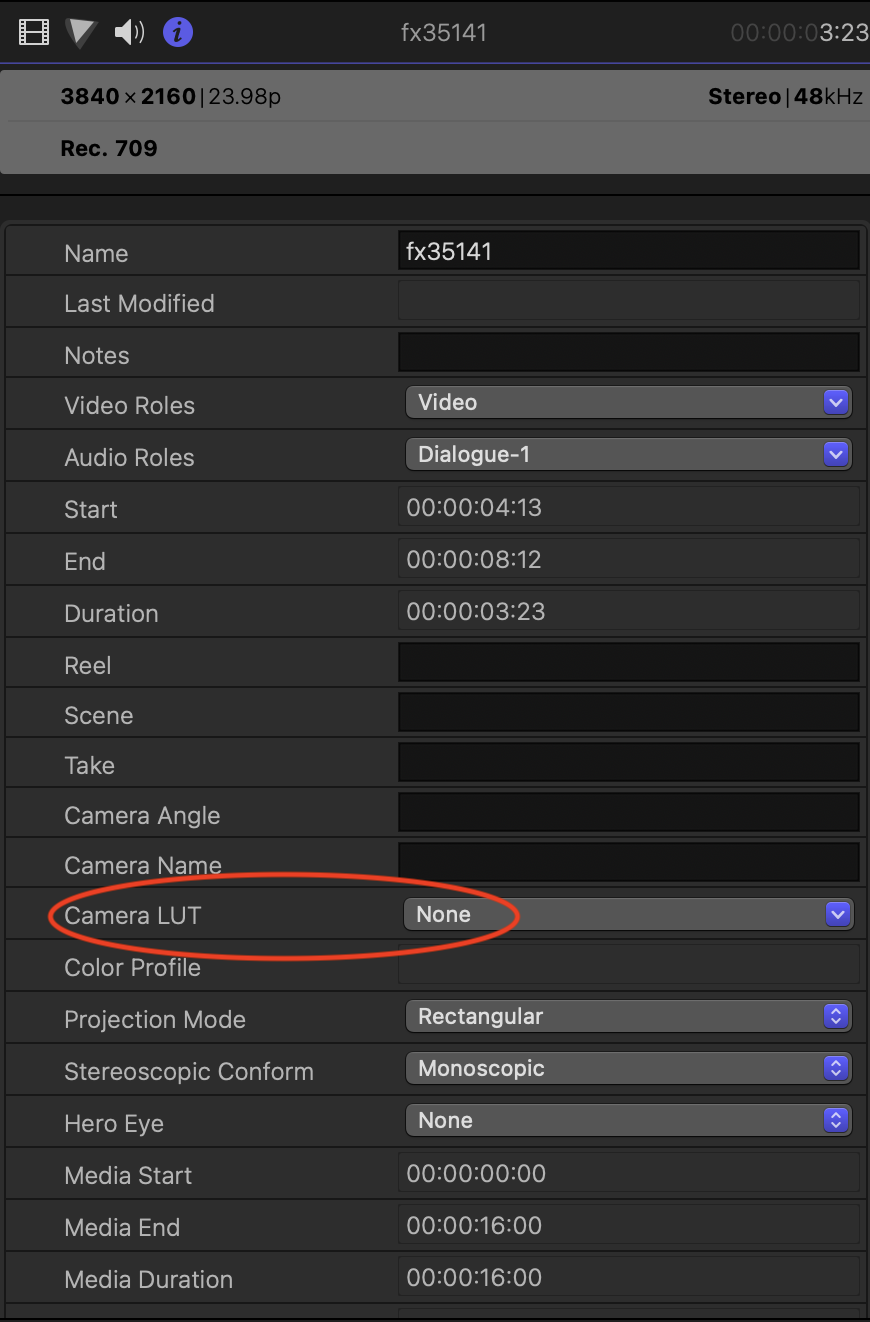Click the Name field containing fx35141
The image size is (870, 1322).
coord(628,251)
